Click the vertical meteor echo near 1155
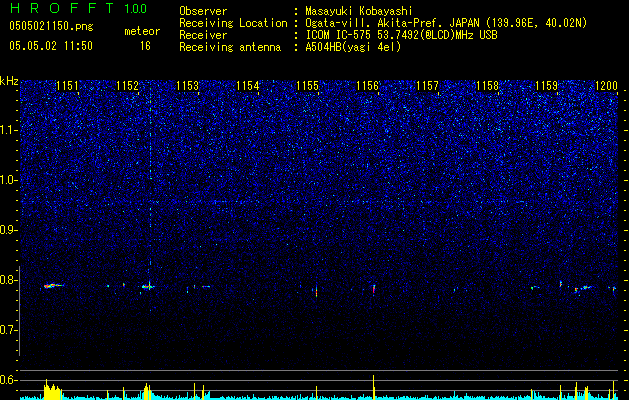This screenshot has width=629, height=400. 317,291
